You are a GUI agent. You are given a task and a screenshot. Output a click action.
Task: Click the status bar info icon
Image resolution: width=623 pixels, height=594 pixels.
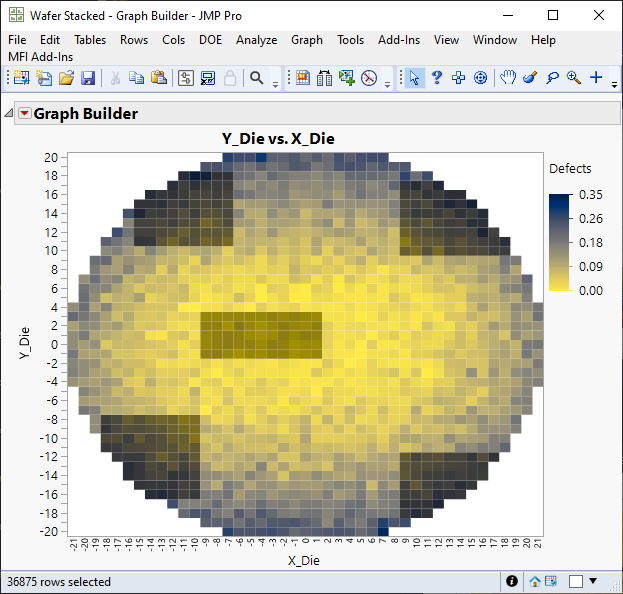pos(512,581)
